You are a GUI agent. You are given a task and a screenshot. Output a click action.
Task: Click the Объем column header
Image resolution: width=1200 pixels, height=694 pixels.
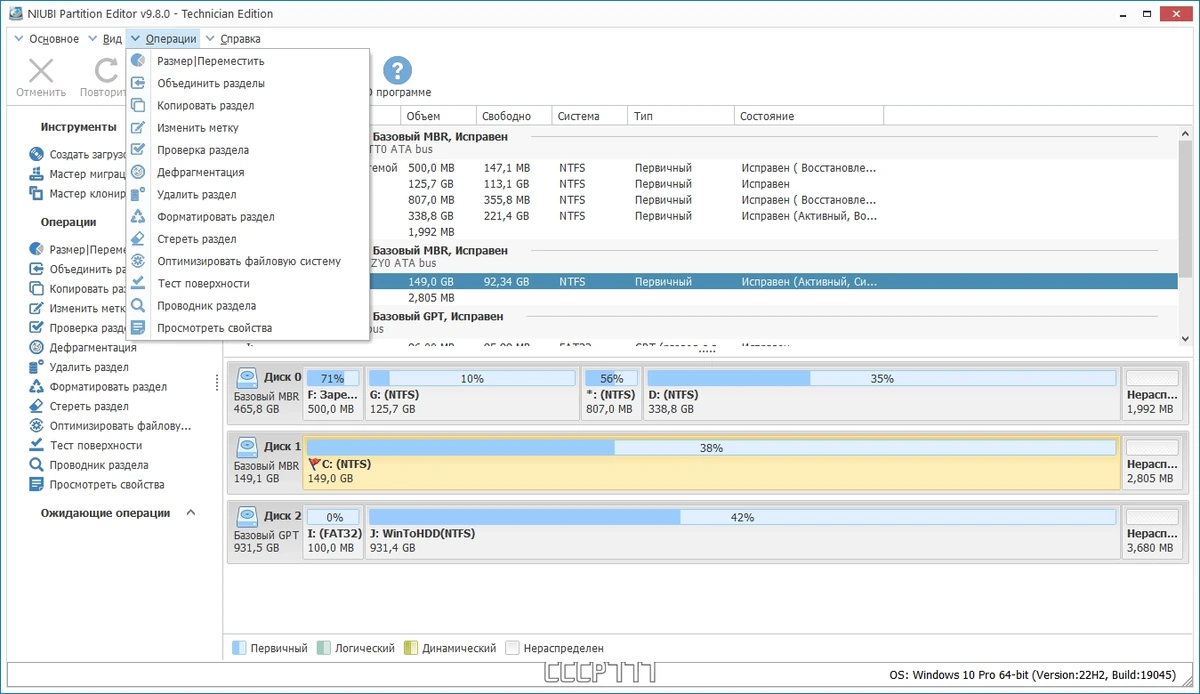pyautogui.click(x=437, y=116)
